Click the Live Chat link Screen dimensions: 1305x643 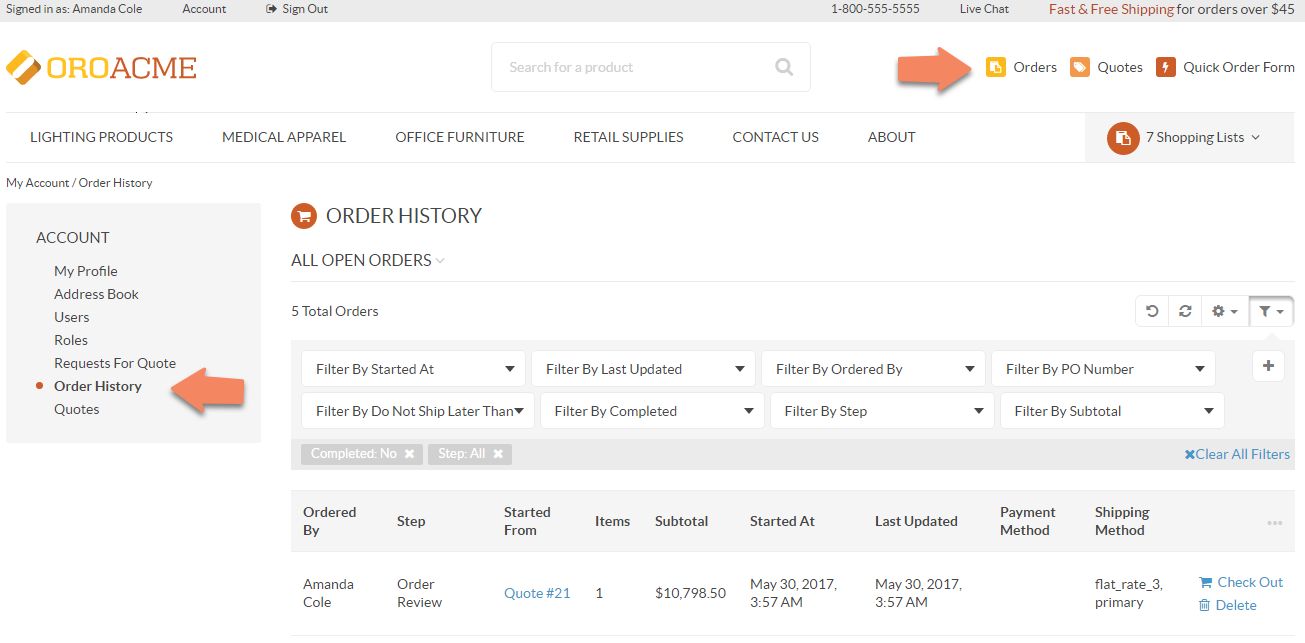984,9
